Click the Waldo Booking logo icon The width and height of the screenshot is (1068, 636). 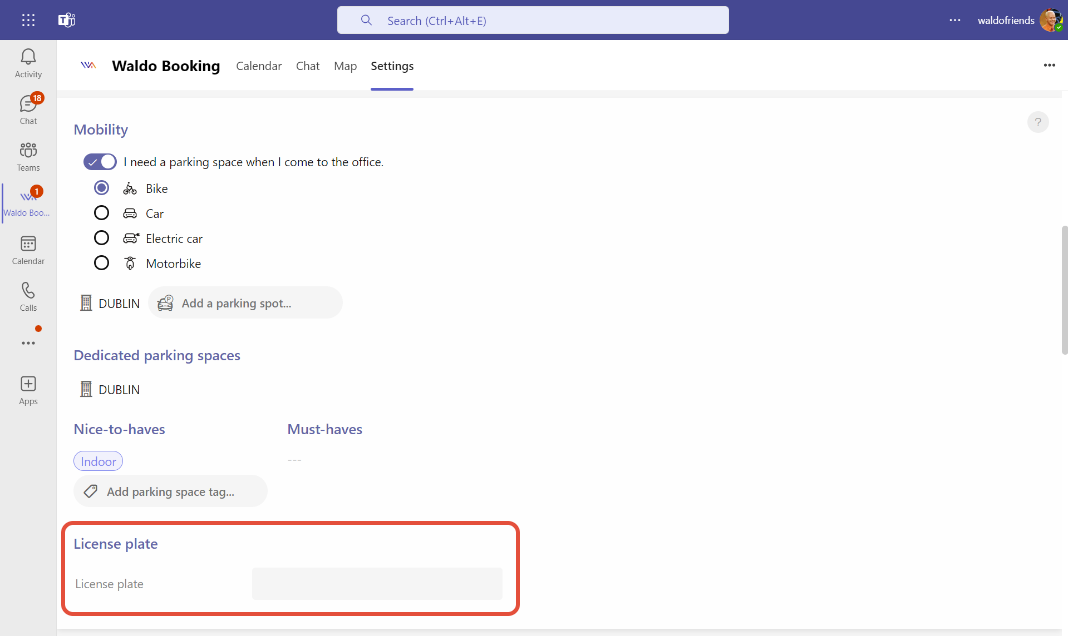[x=89, y=65]
